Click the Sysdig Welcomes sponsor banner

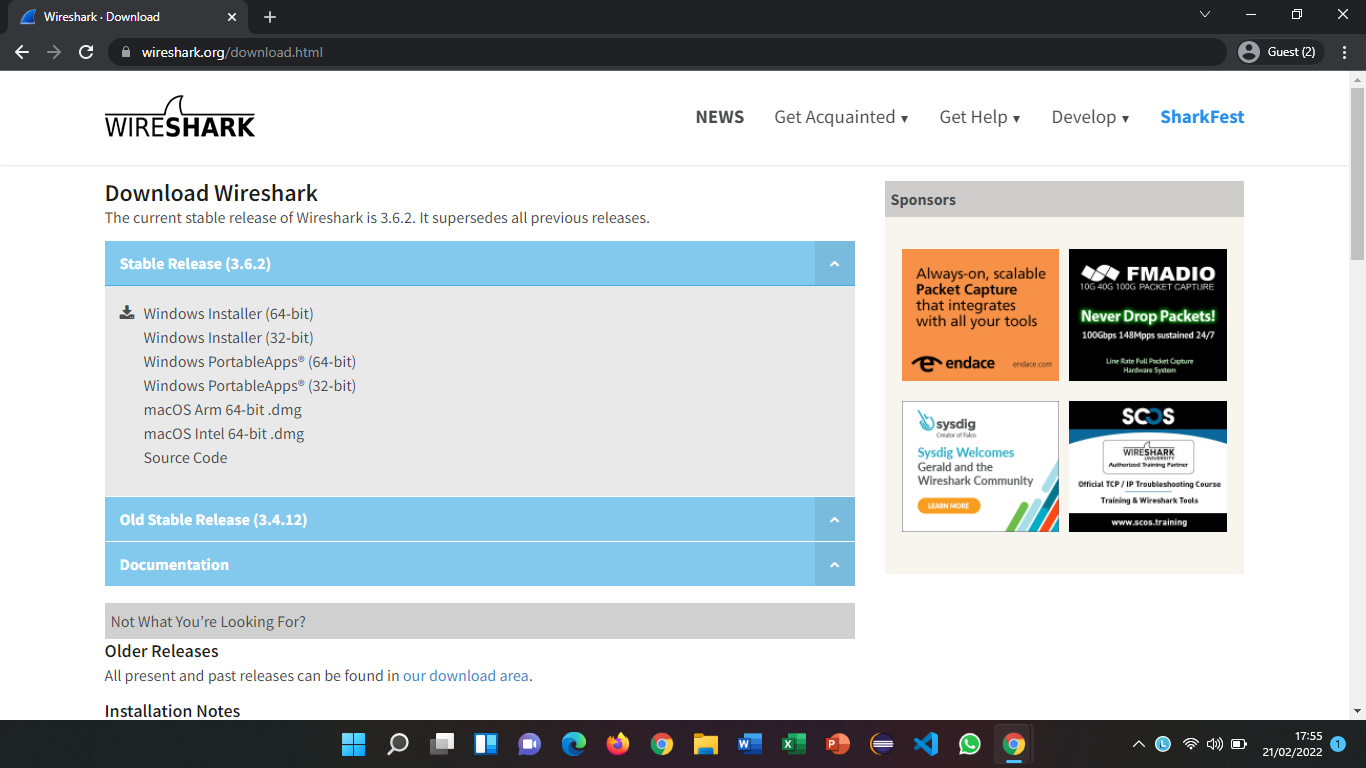click(980, 466)
